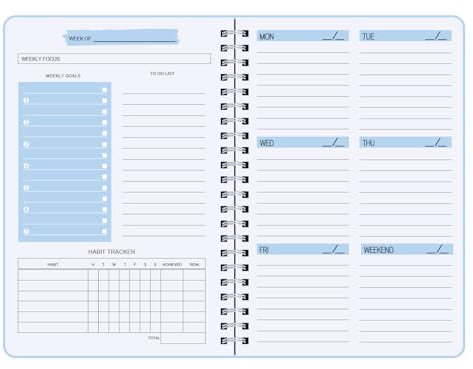
Task: Click the first numbered goal circle
Action: (x=26, y=100)
